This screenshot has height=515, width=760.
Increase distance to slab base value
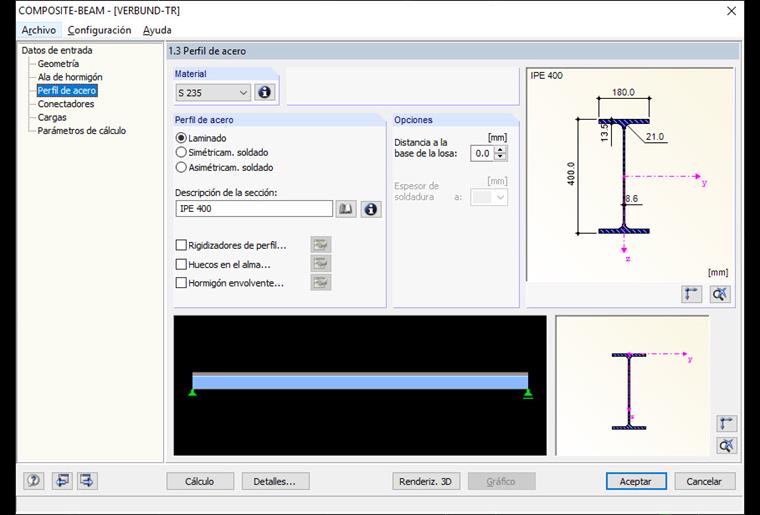pyautogui.click(x=501, y=150)
